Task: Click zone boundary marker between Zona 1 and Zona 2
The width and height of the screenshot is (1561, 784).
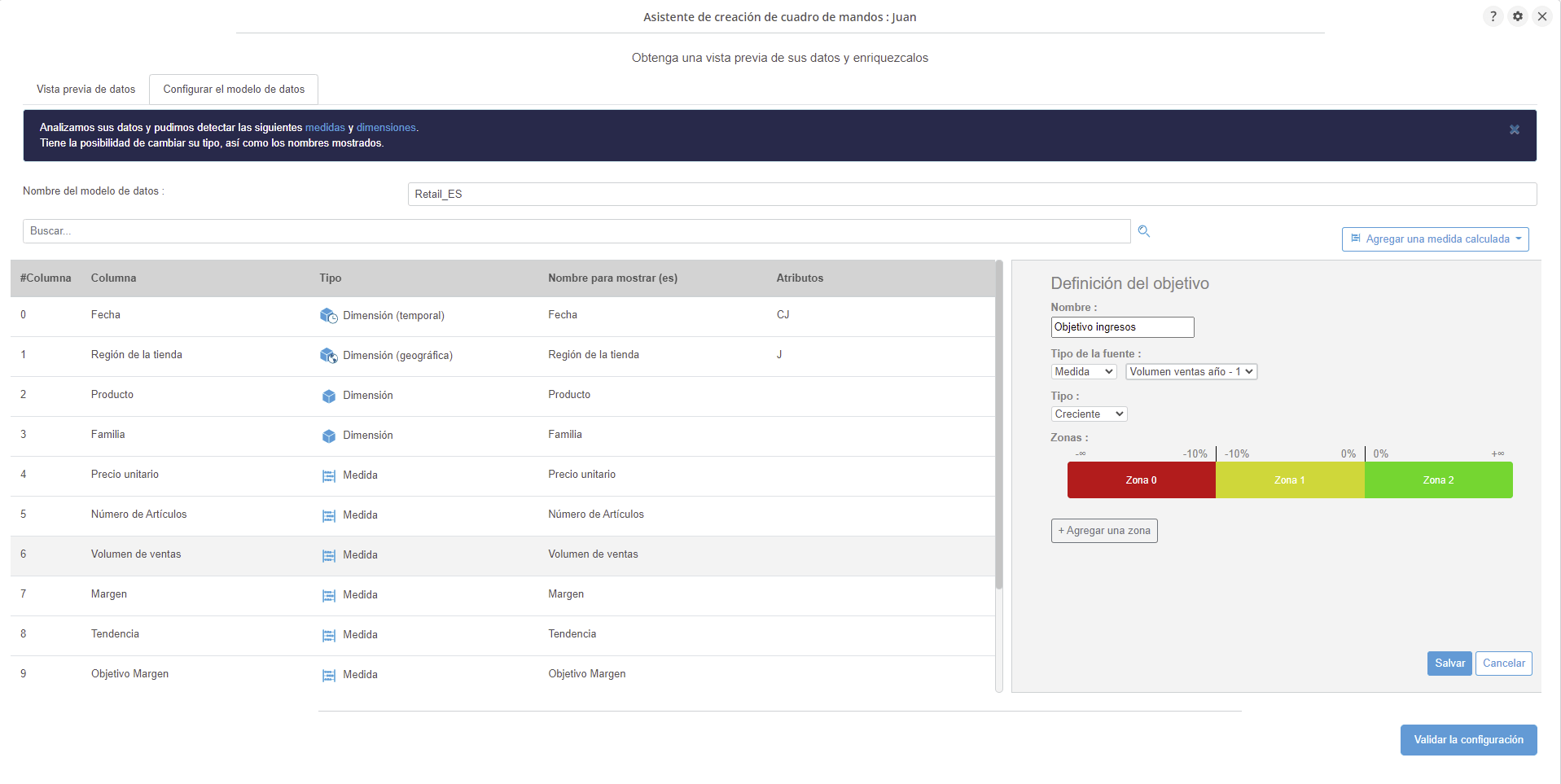Action: click(1365, 454)
